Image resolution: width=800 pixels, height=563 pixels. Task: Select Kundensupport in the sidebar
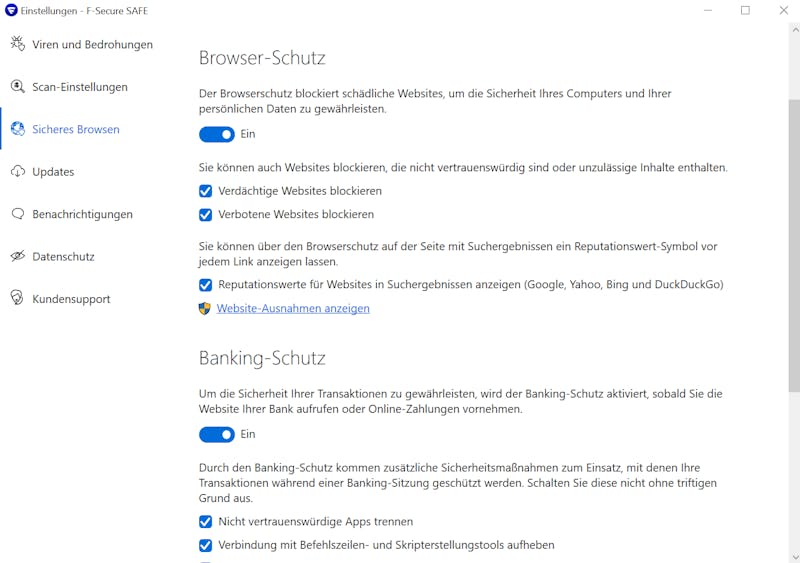click(71, 299)
